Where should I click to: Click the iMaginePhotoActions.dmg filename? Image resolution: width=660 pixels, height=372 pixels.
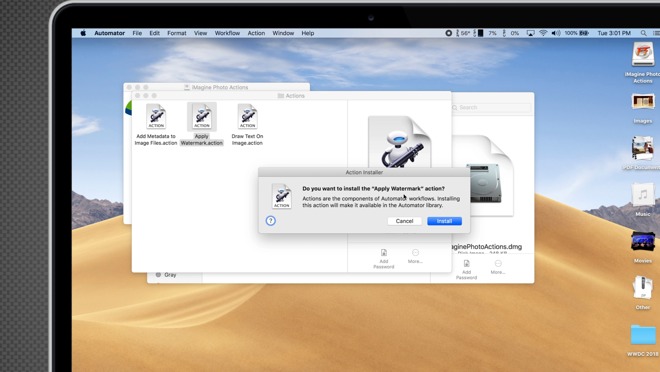pyautogui.click(x=487, y=247)
